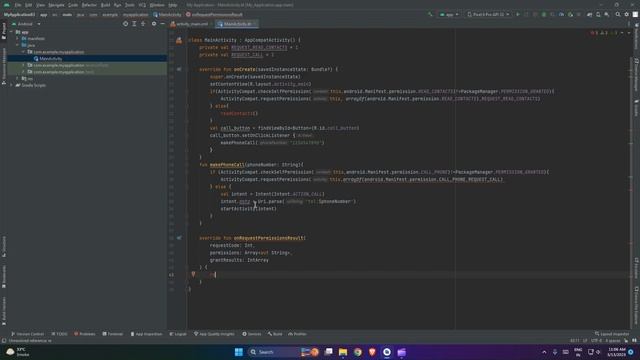Open the Build menu
The height and width of the screenshot is (360, 640).
(x=105, y=5)
